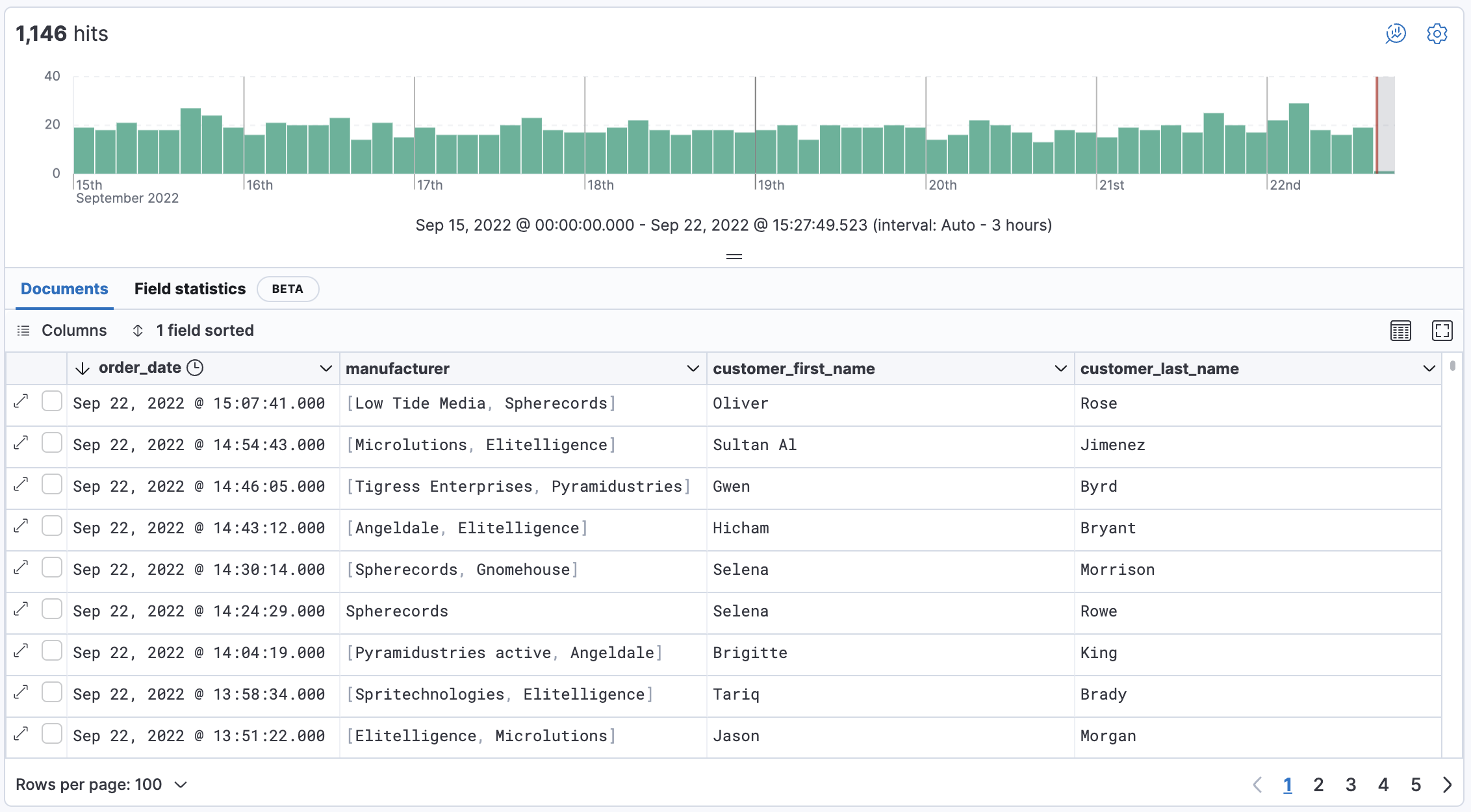Select the Documents tab
1471x812 pixels.
click(x=64, y=289)
